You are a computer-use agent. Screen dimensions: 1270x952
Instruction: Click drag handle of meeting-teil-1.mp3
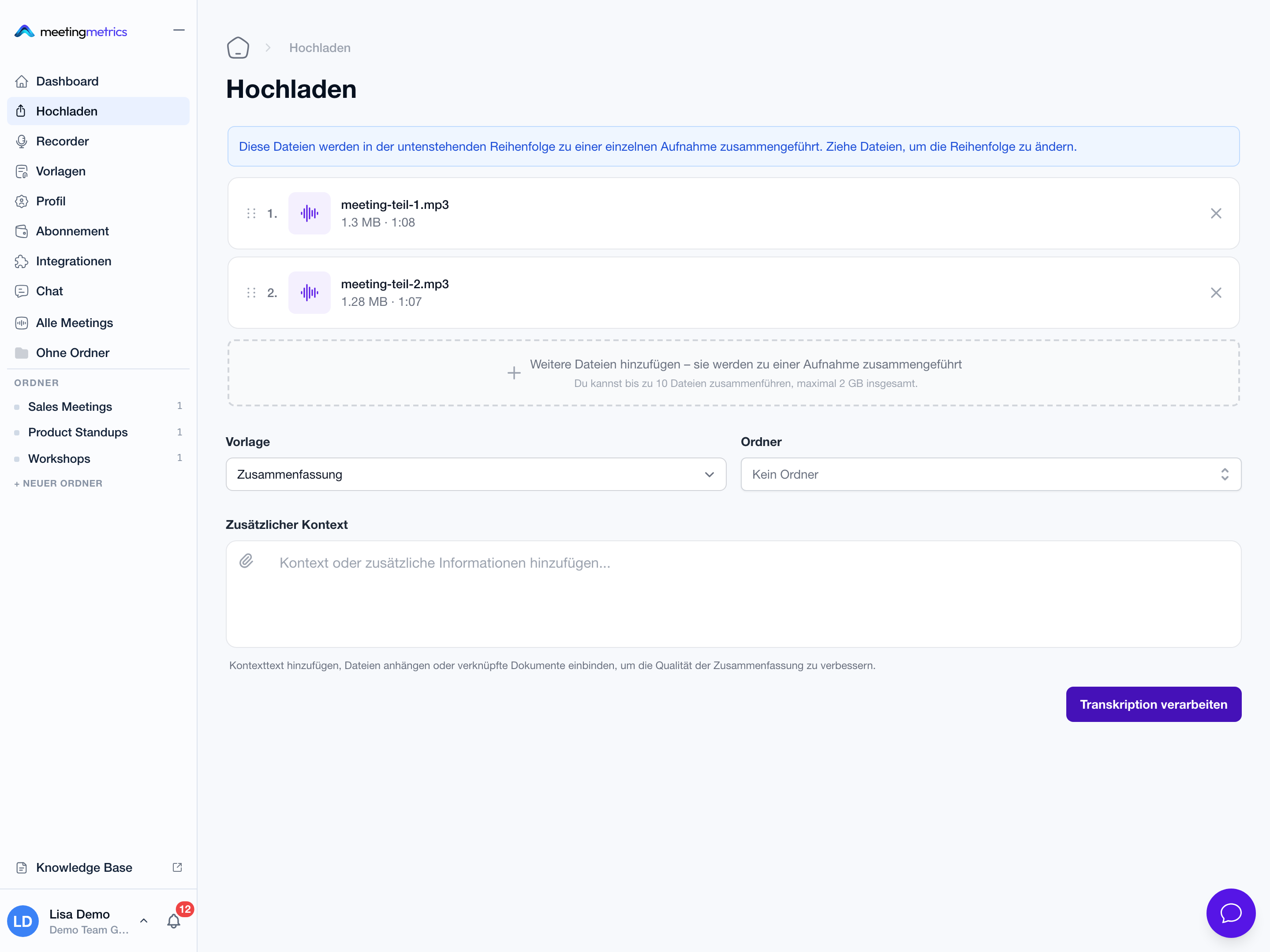click(251, 213)
